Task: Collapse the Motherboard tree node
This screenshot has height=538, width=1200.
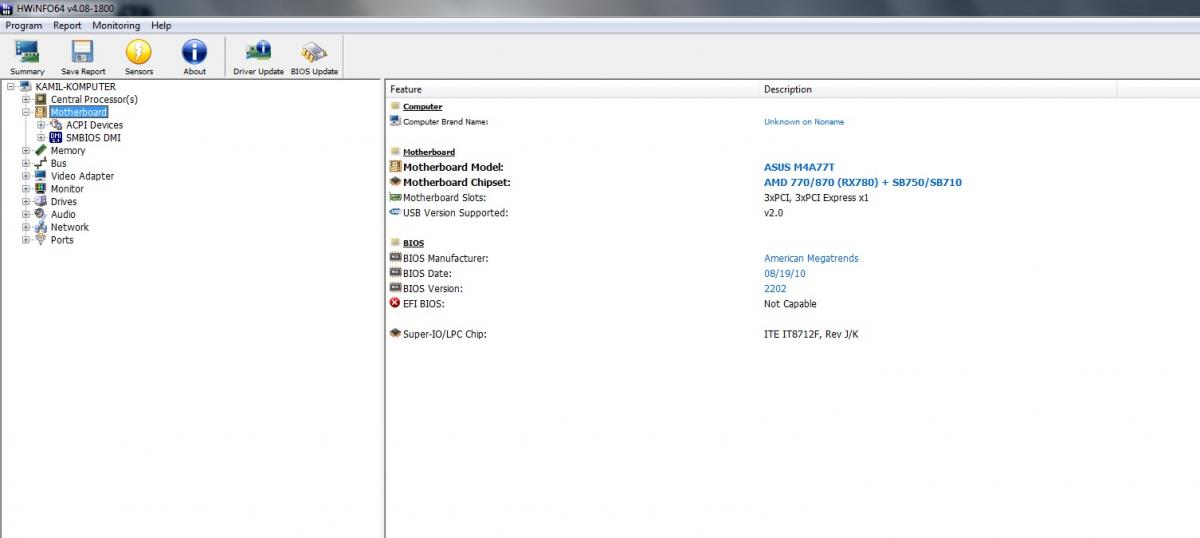Action: (x=26, y=113)
